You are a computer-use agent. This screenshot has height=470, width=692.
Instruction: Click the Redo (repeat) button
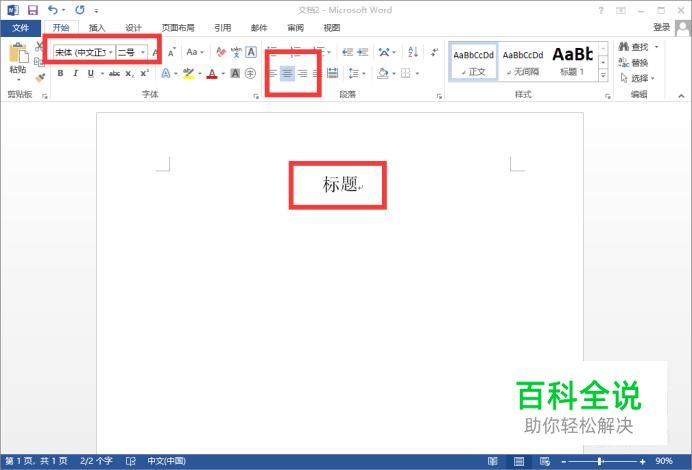click(79, 10)
